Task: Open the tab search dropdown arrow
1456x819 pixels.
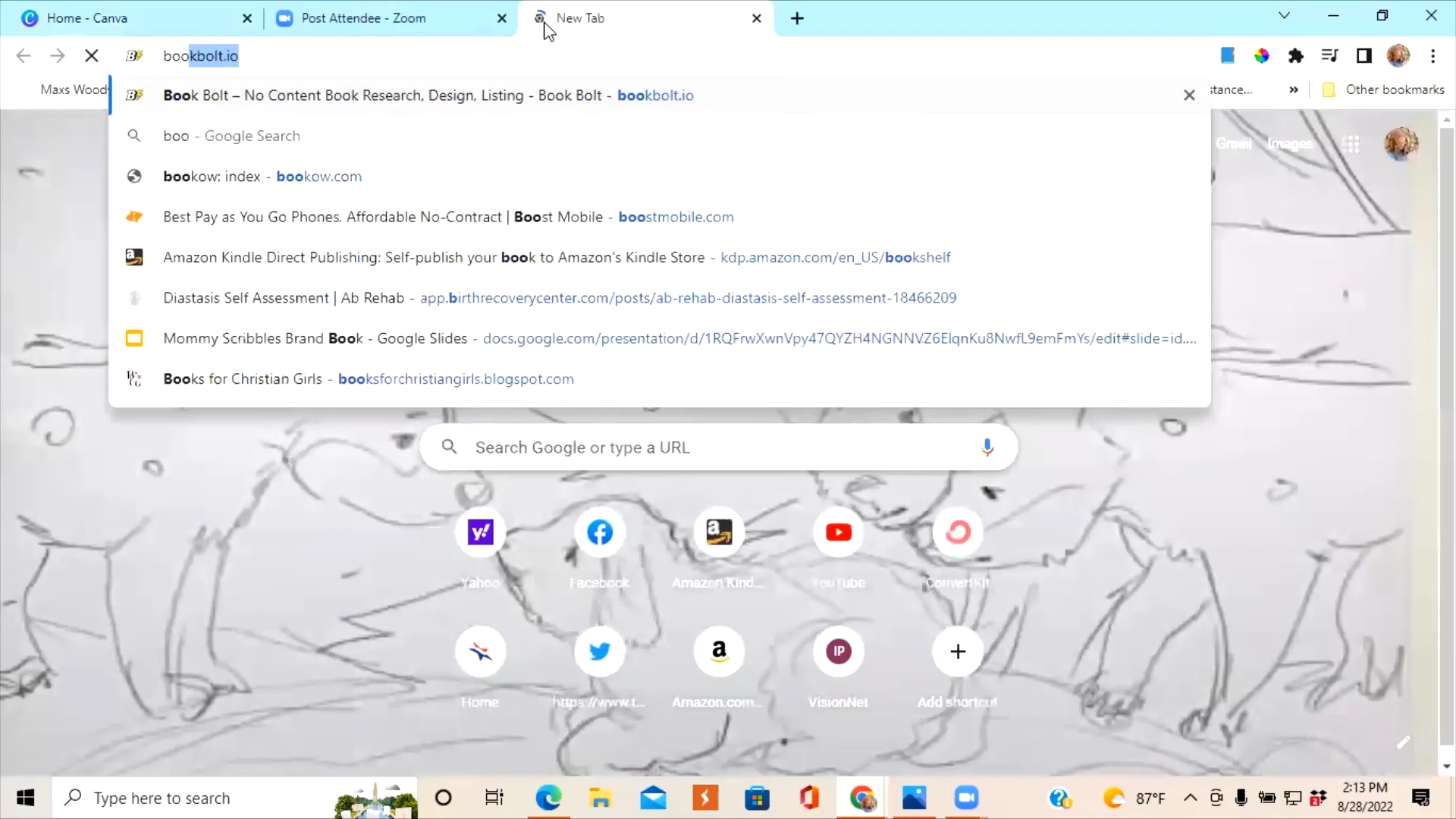Action: 1284,15
